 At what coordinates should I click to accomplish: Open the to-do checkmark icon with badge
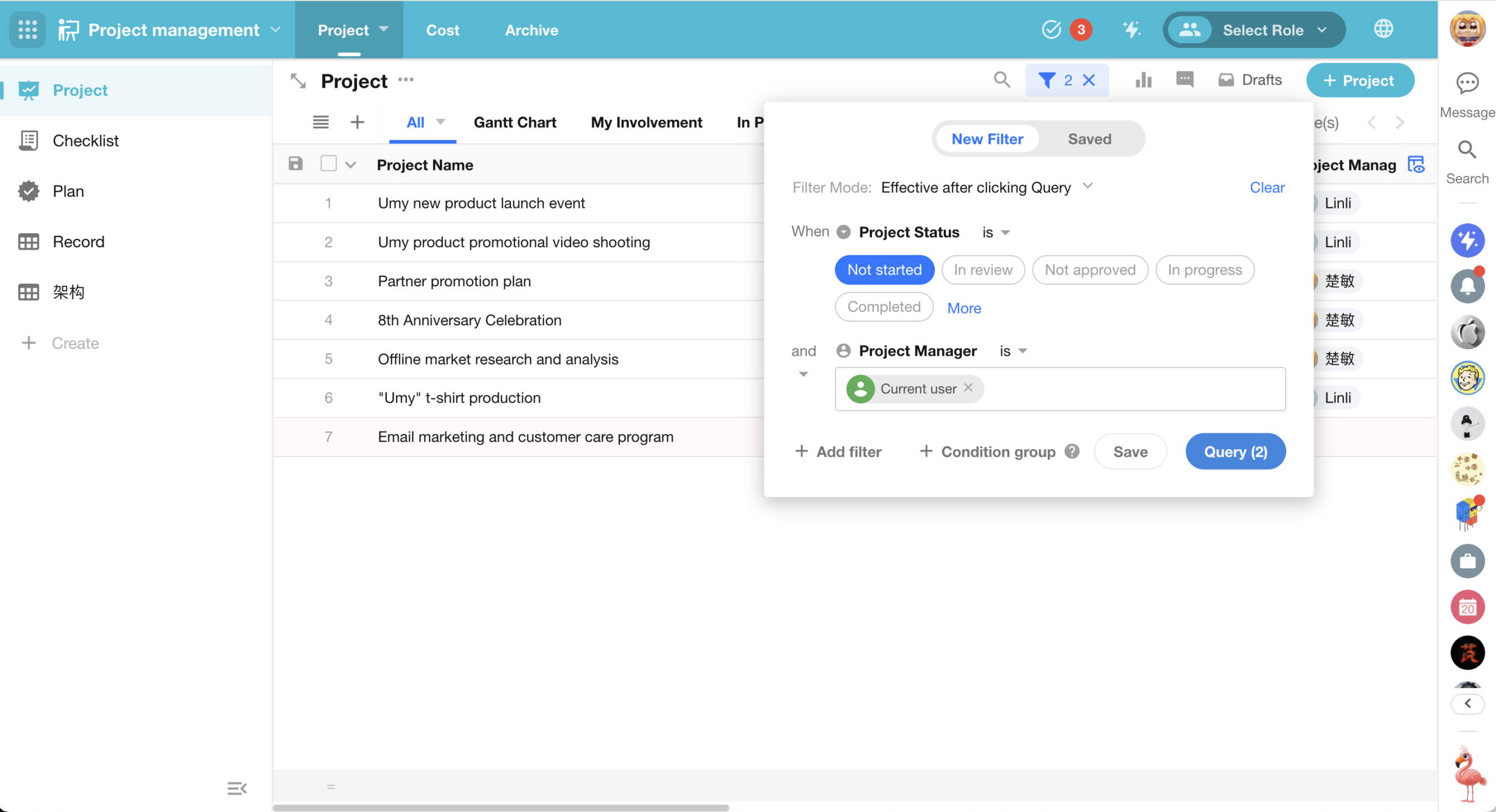coord(1052,30)
